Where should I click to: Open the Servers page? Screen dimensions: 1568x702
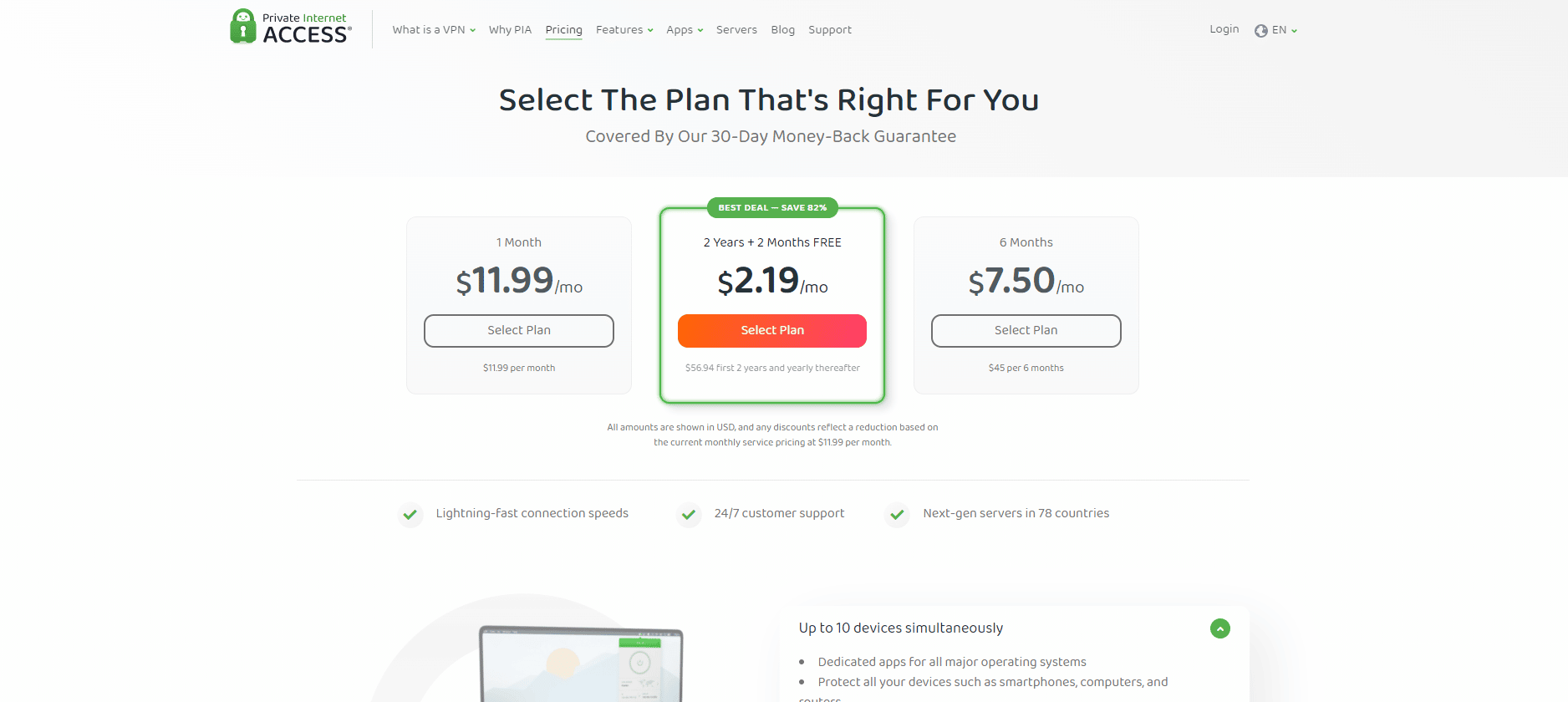click(736, 30)
